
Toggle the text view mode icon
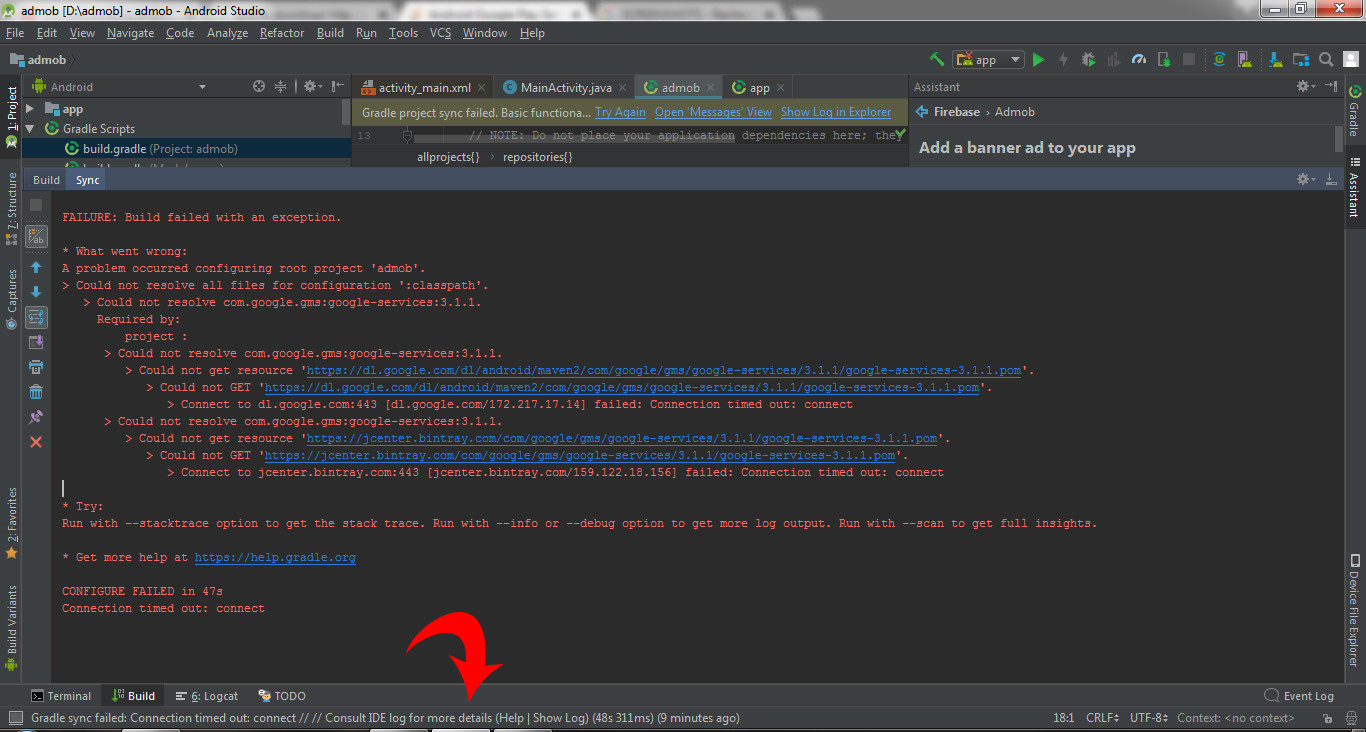click(x=36, y=237)
